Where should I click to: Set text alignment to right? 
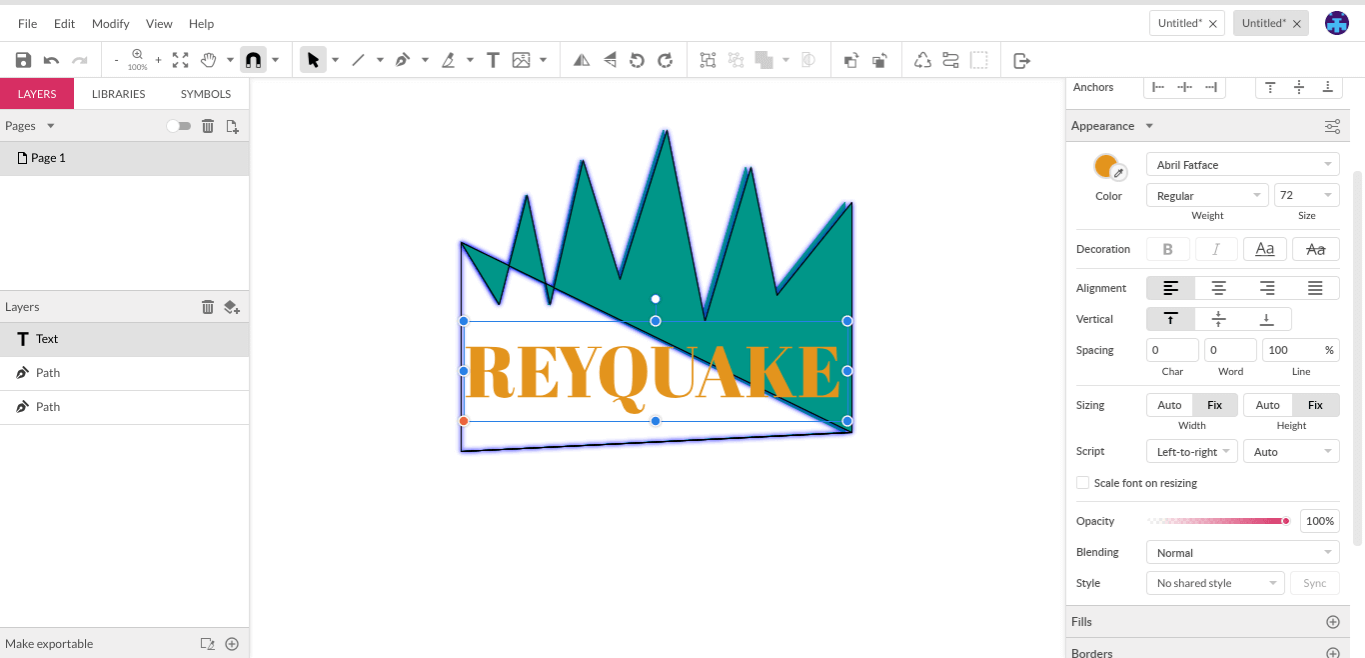click(x=1267, y=288)
